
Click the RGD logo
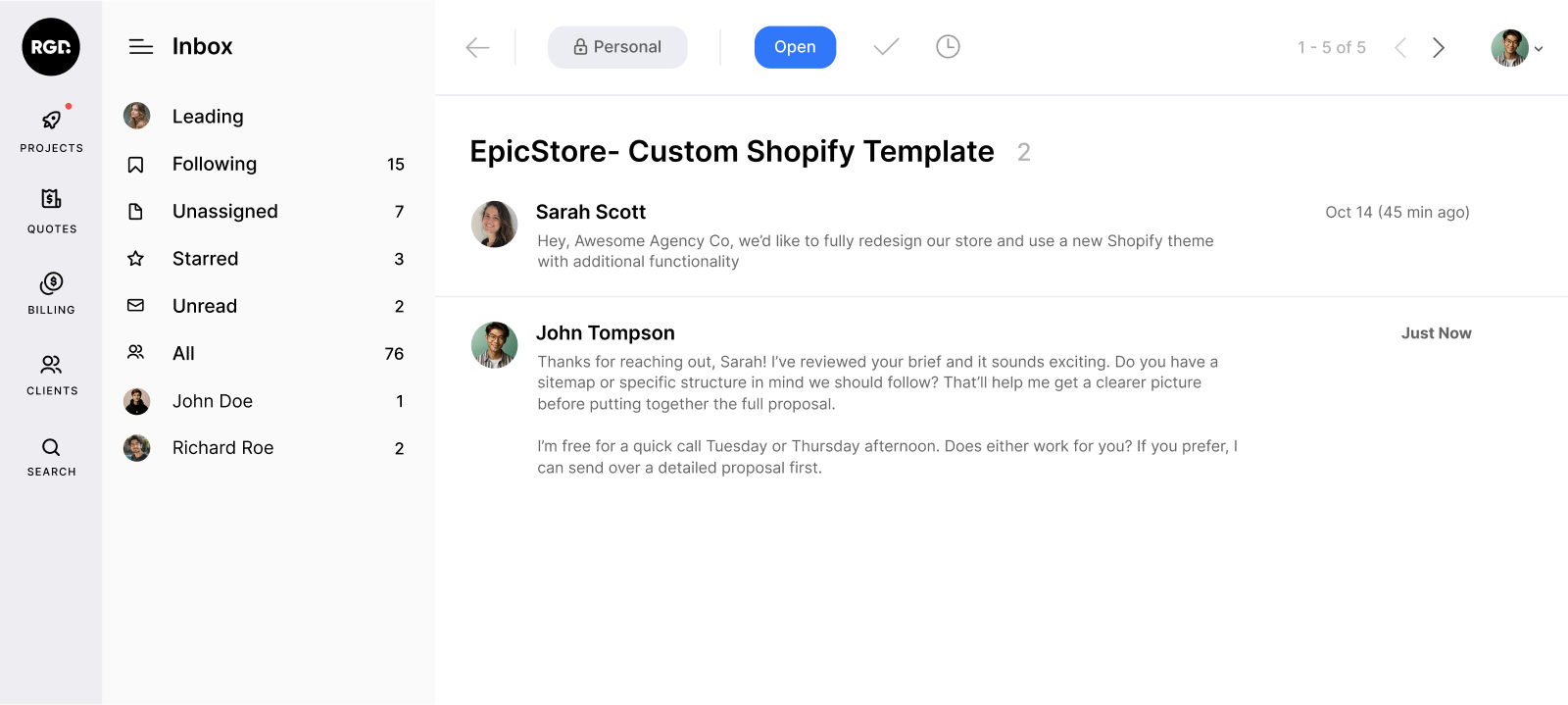tap(51, 47)
